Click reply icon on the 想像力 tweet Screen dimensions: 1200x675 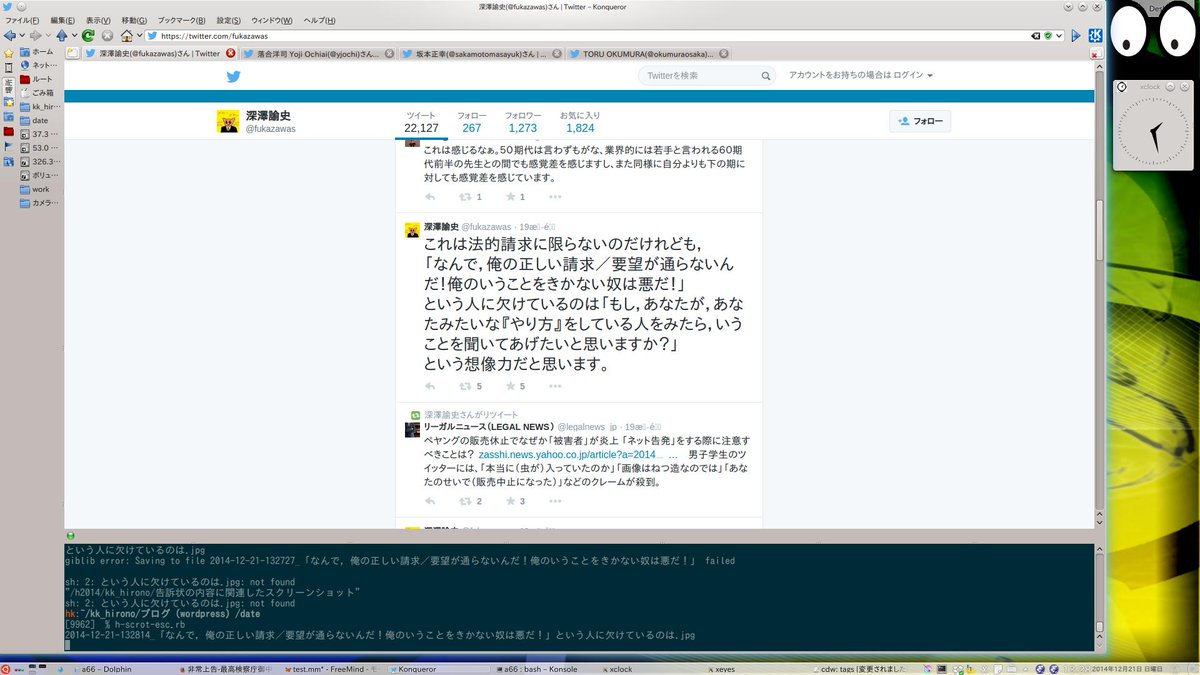[x=430, y=386]
